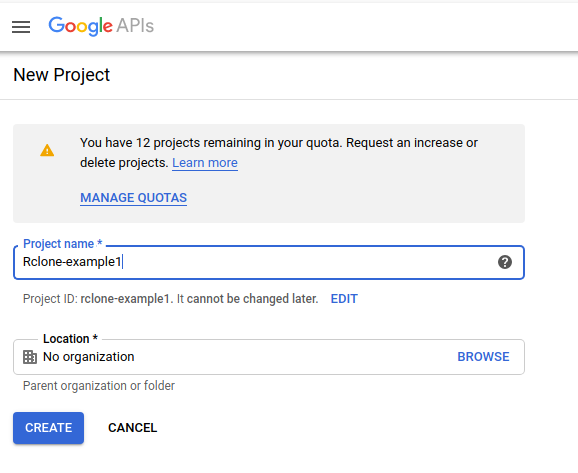Click the organization building icon in Location

pos(30,357)
